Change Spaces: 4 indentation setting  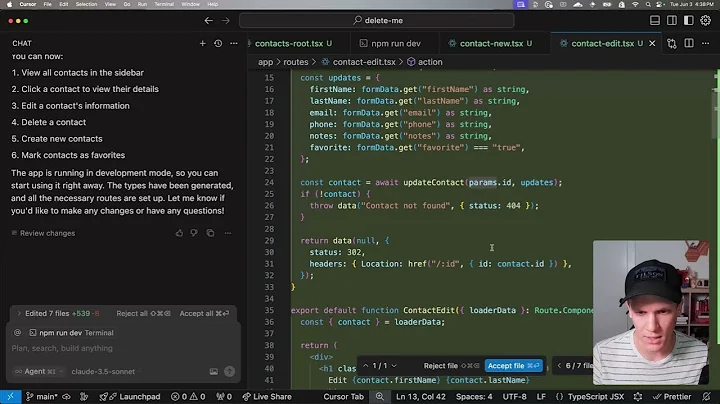click(474, 397)
